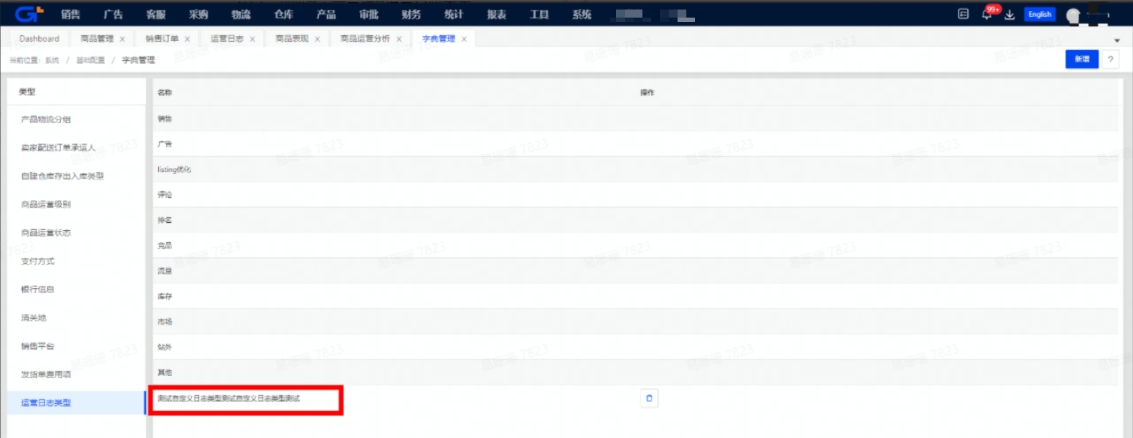Click the 操作 column header
Image resolution: width=1133 pixels, height=438 pixels.
[647, 93]
